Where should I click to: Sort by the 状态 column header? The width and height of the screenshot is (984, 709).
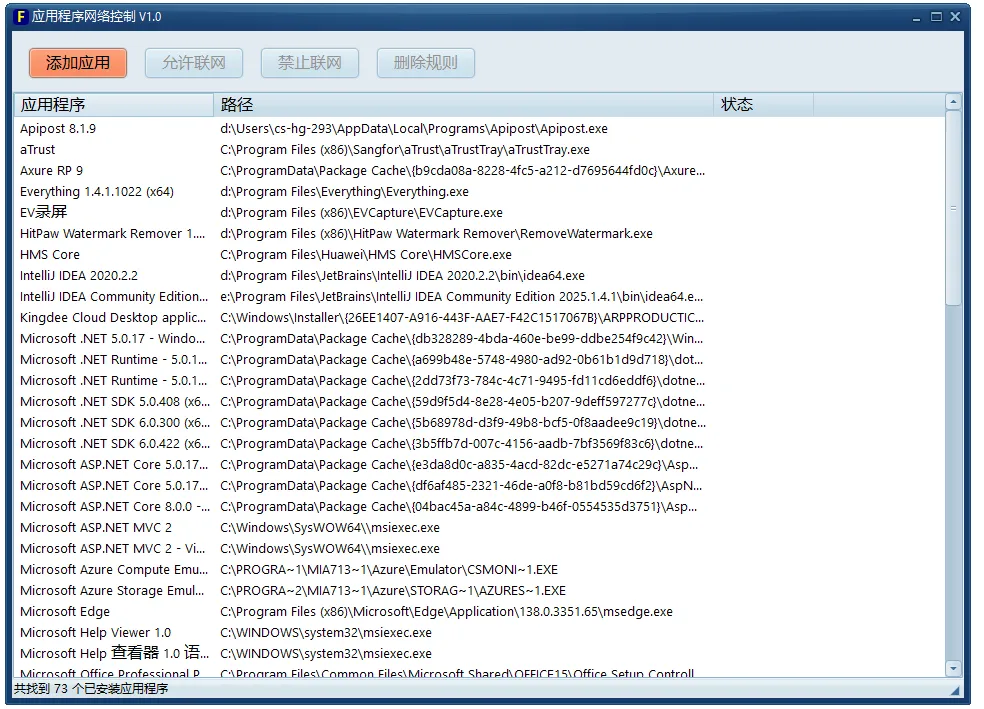(x=763, y=105)
